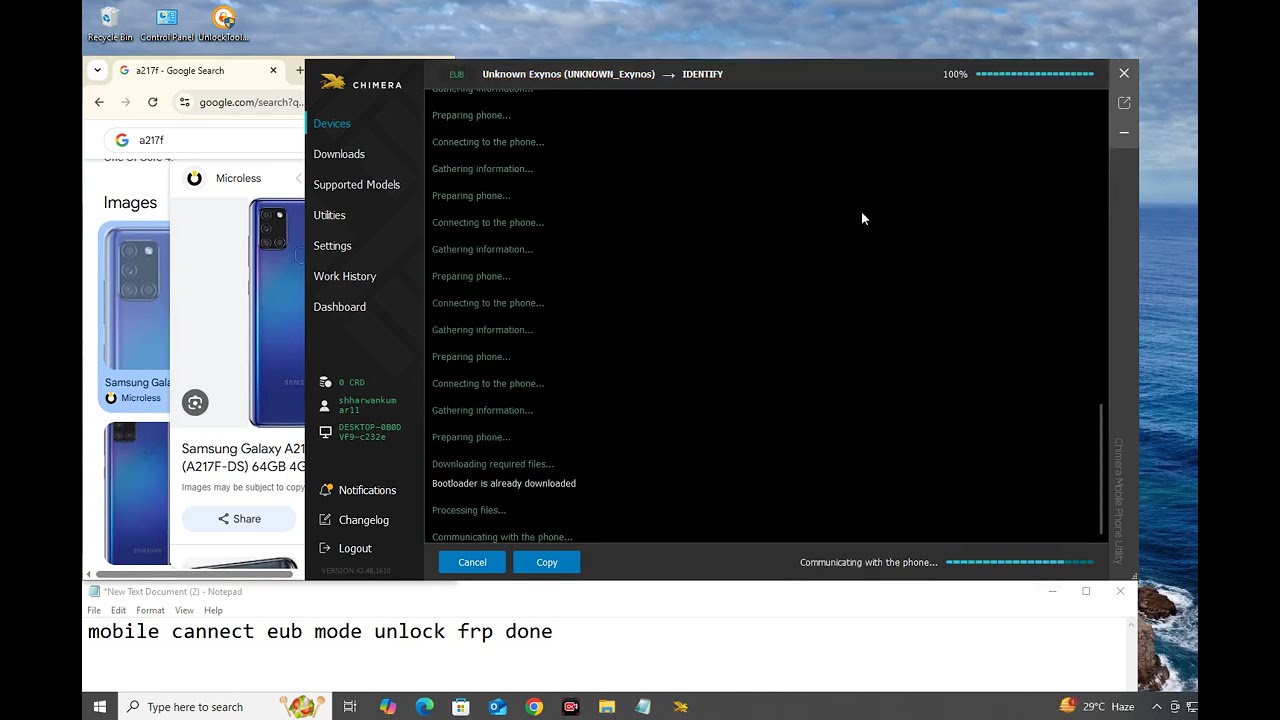Viewport: 1280px width, 720px height.
Task: Click the computer monitor icon beside DESKTOP name
Action: 325,432
